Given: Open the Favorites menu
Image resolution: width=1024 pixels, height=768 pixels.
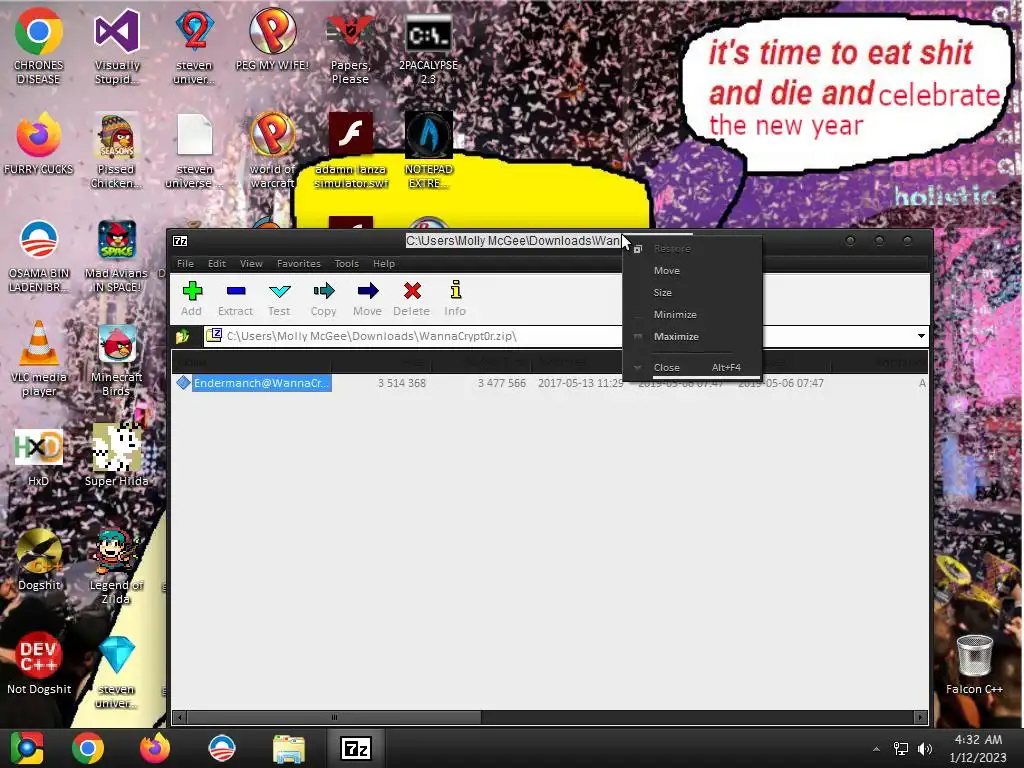Looking at the screenshot, I should point(298,264).
